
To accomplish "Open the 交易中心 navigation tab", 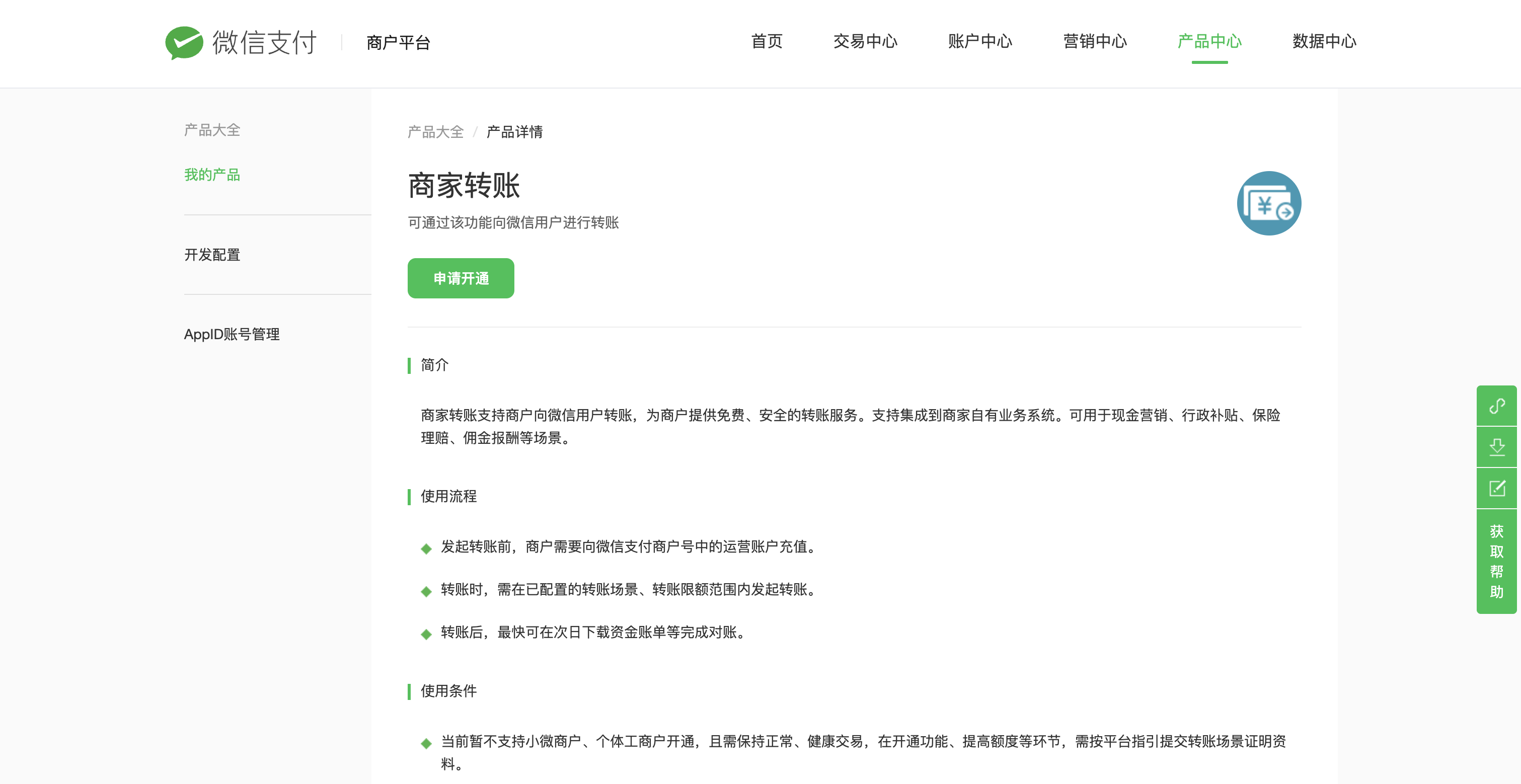I will tap(865, 41).
